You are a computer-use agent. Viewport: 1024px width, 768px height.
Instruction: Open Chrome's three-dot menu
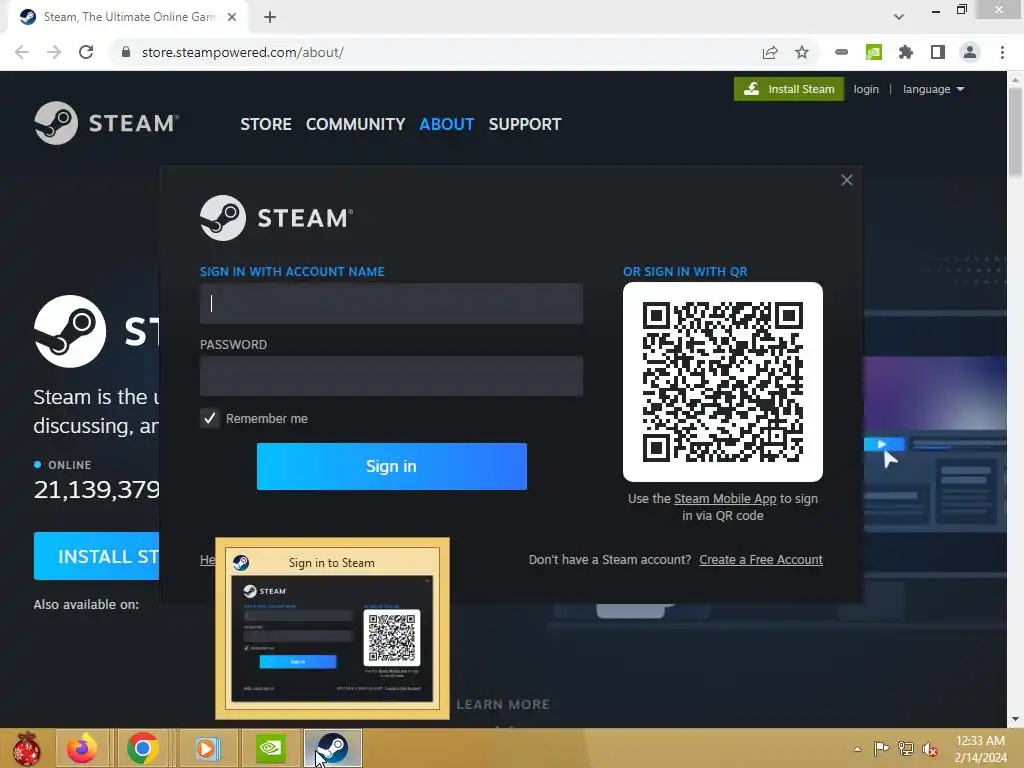1002,52
